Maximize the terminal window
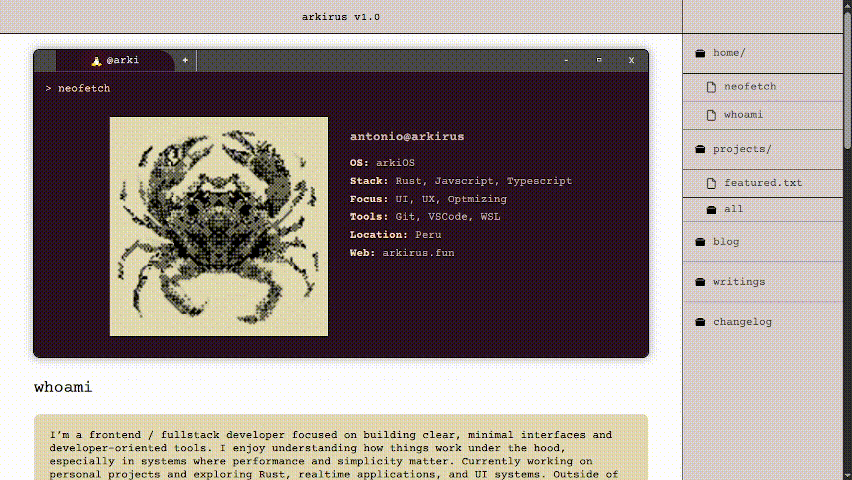The height and width of the screenshot is (480, 852). coord(599,61)
